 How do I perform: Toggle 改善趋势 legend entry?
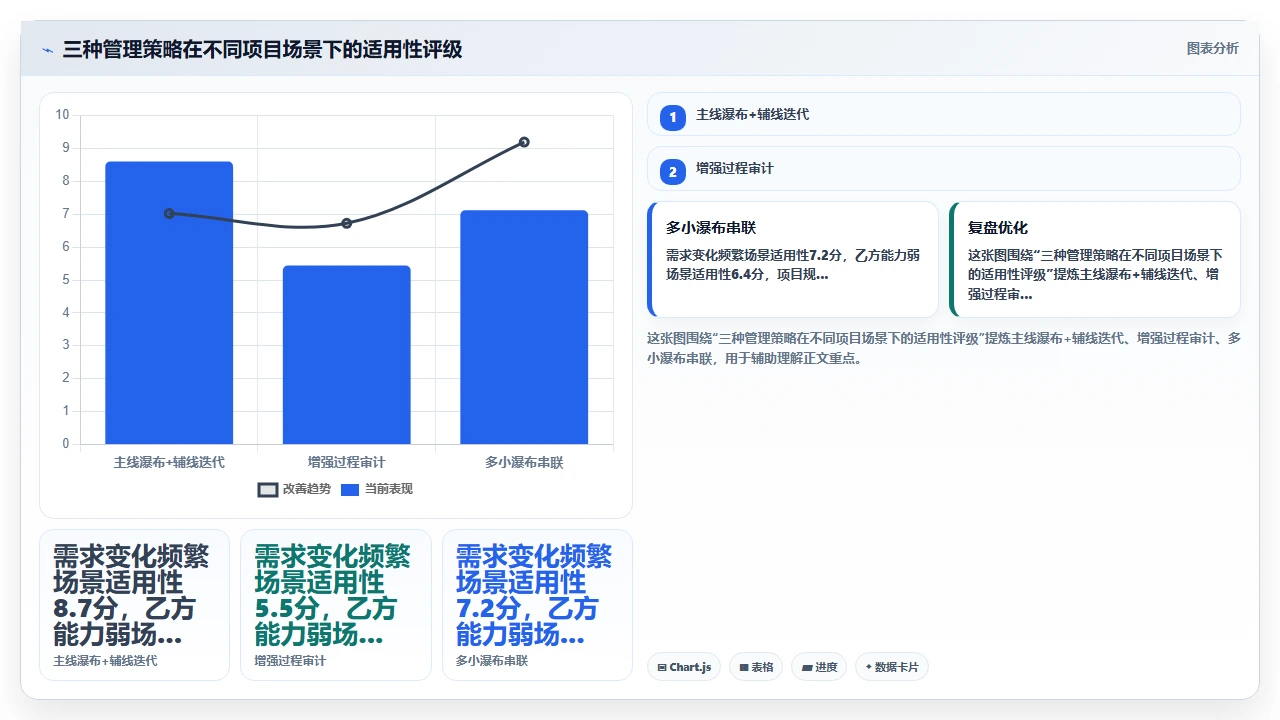294,489
